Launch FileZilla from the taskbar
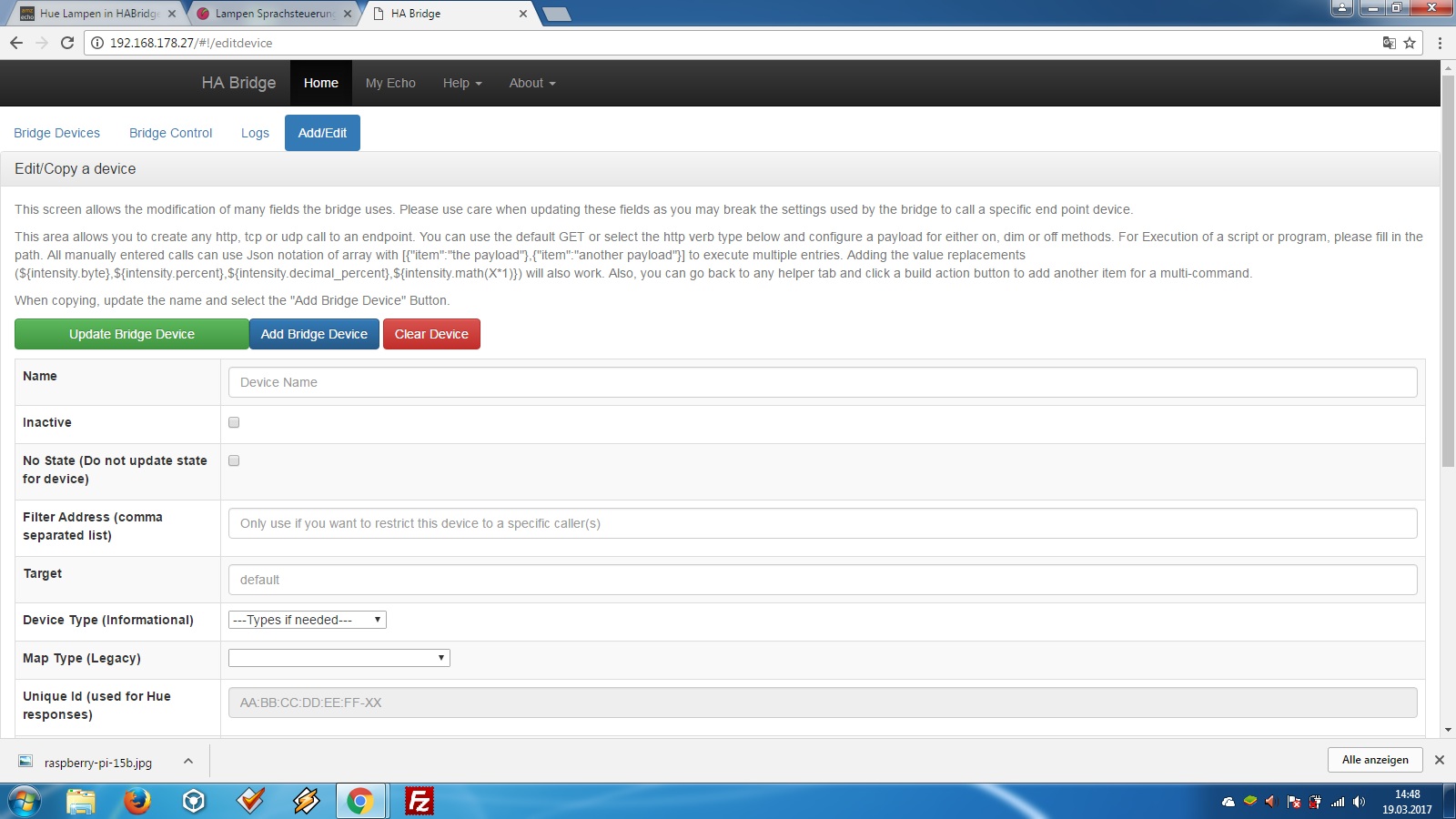 click(419, 801)
